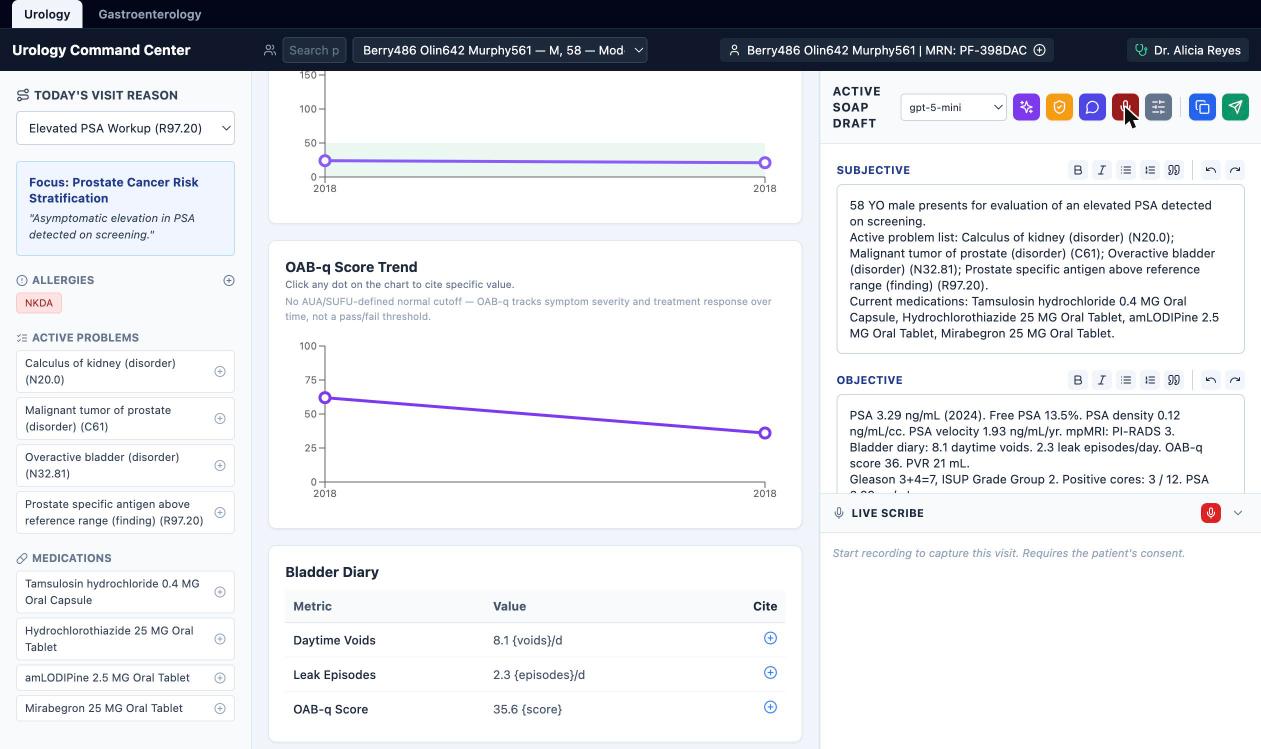Add amLODIPine 2.5 MG medication to note
1261x749 pixels.
pyautogui.click(x=220, y=678)
